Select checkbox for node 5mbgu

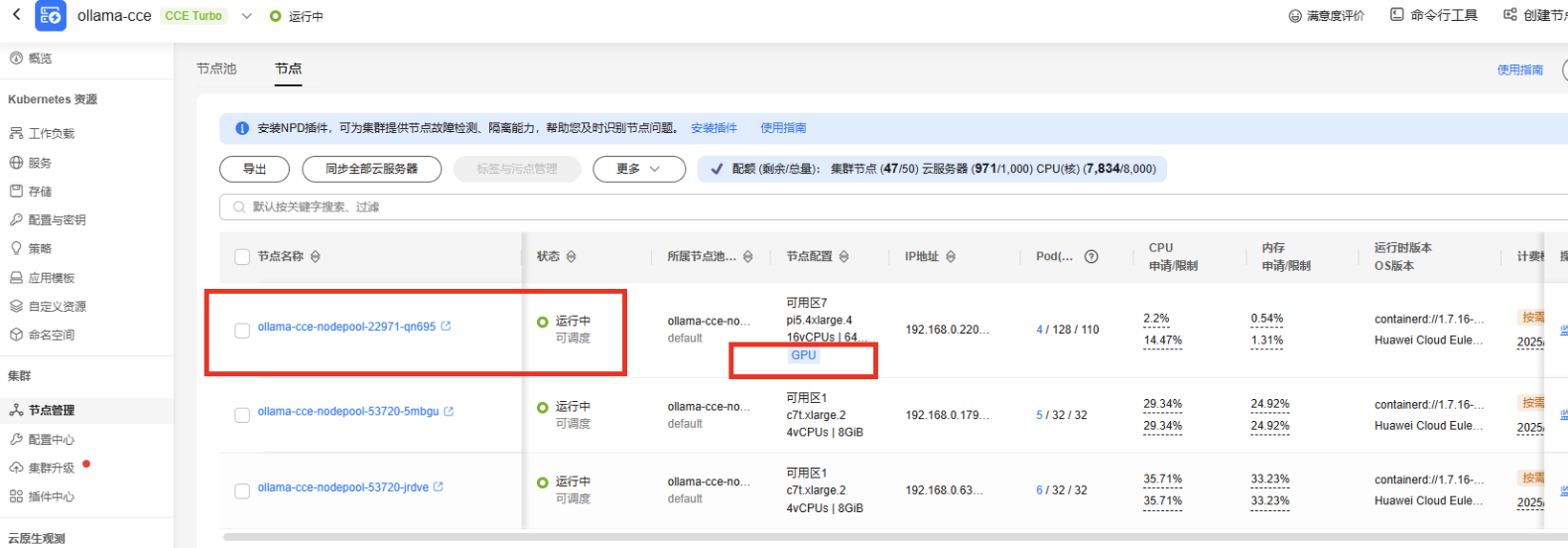tap(242, 415)
